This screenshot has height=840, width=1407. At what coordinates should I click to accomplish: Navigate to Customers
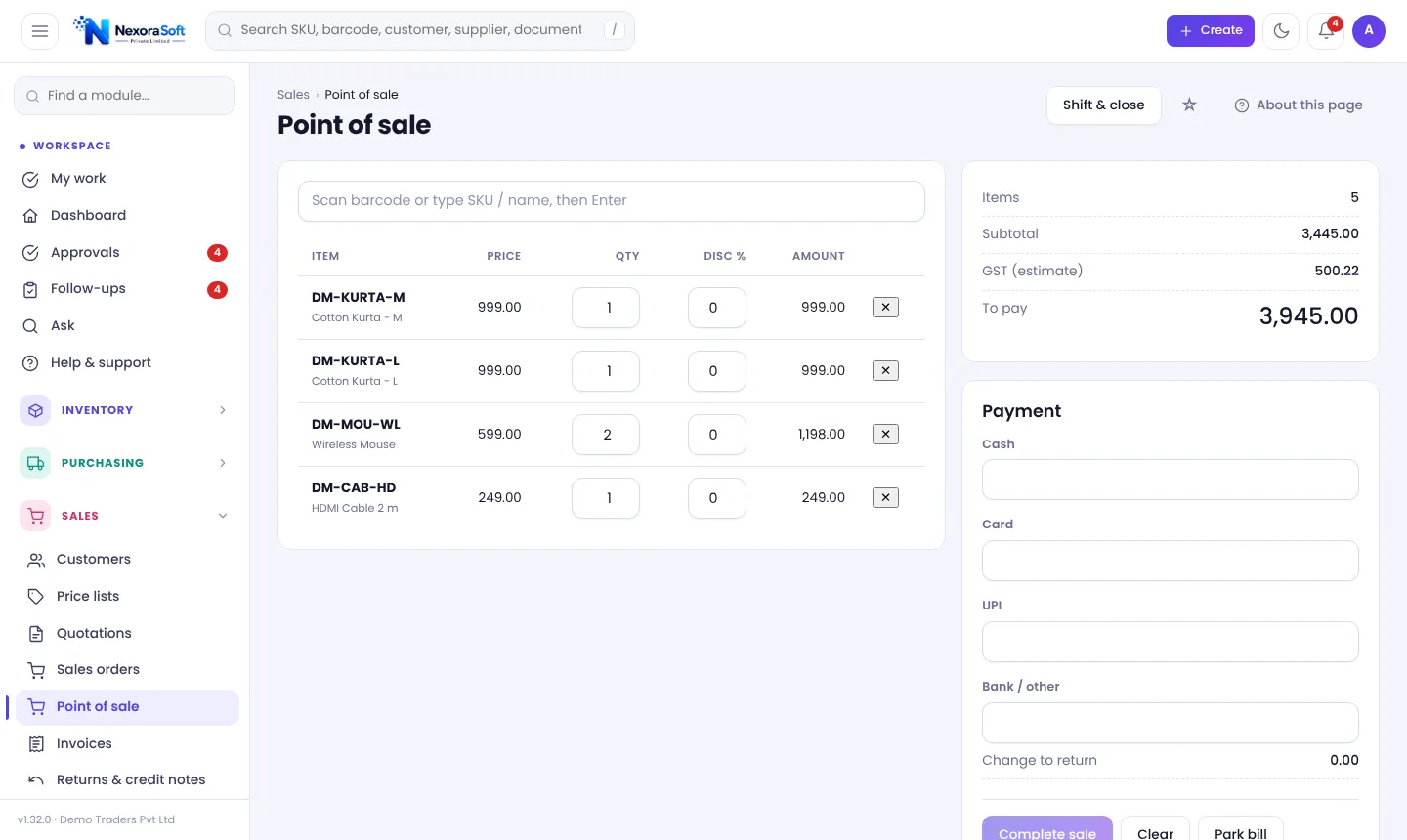127,560
